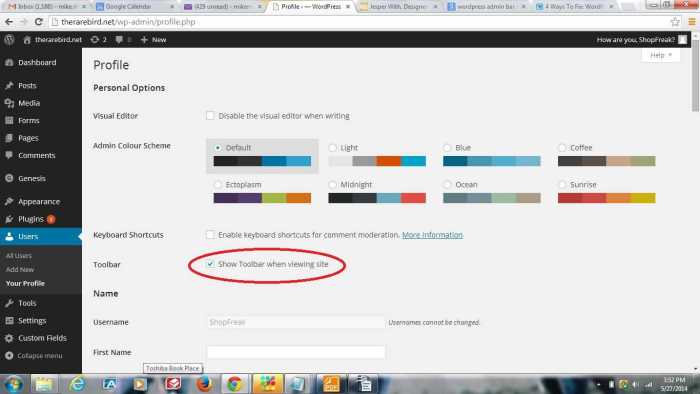Screen dimensions: 700x394
Task: Select the Coffee colour scheme radio
Action: pos(562,148)
